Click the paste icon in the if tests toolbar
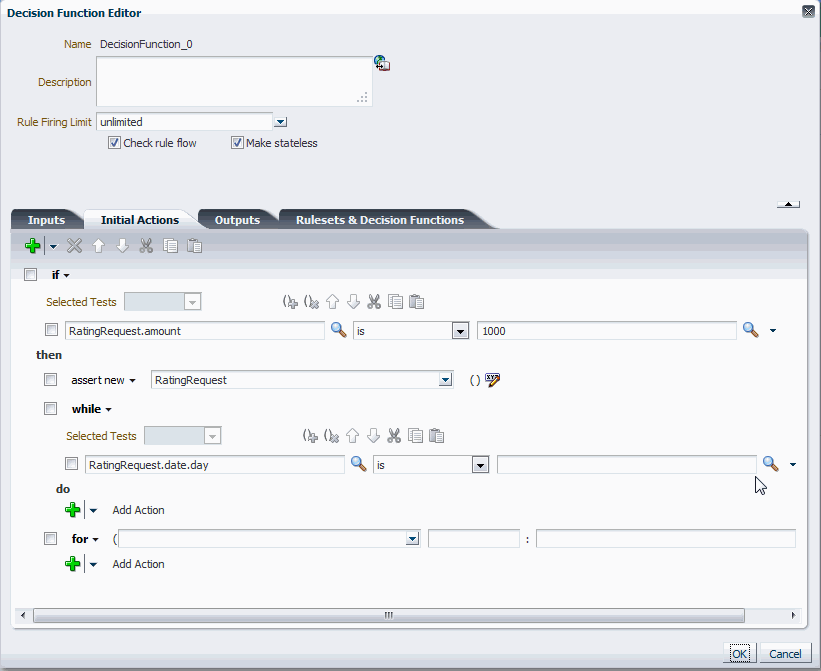The width and height of the screenshot is (821, 671). pos(416,302)
